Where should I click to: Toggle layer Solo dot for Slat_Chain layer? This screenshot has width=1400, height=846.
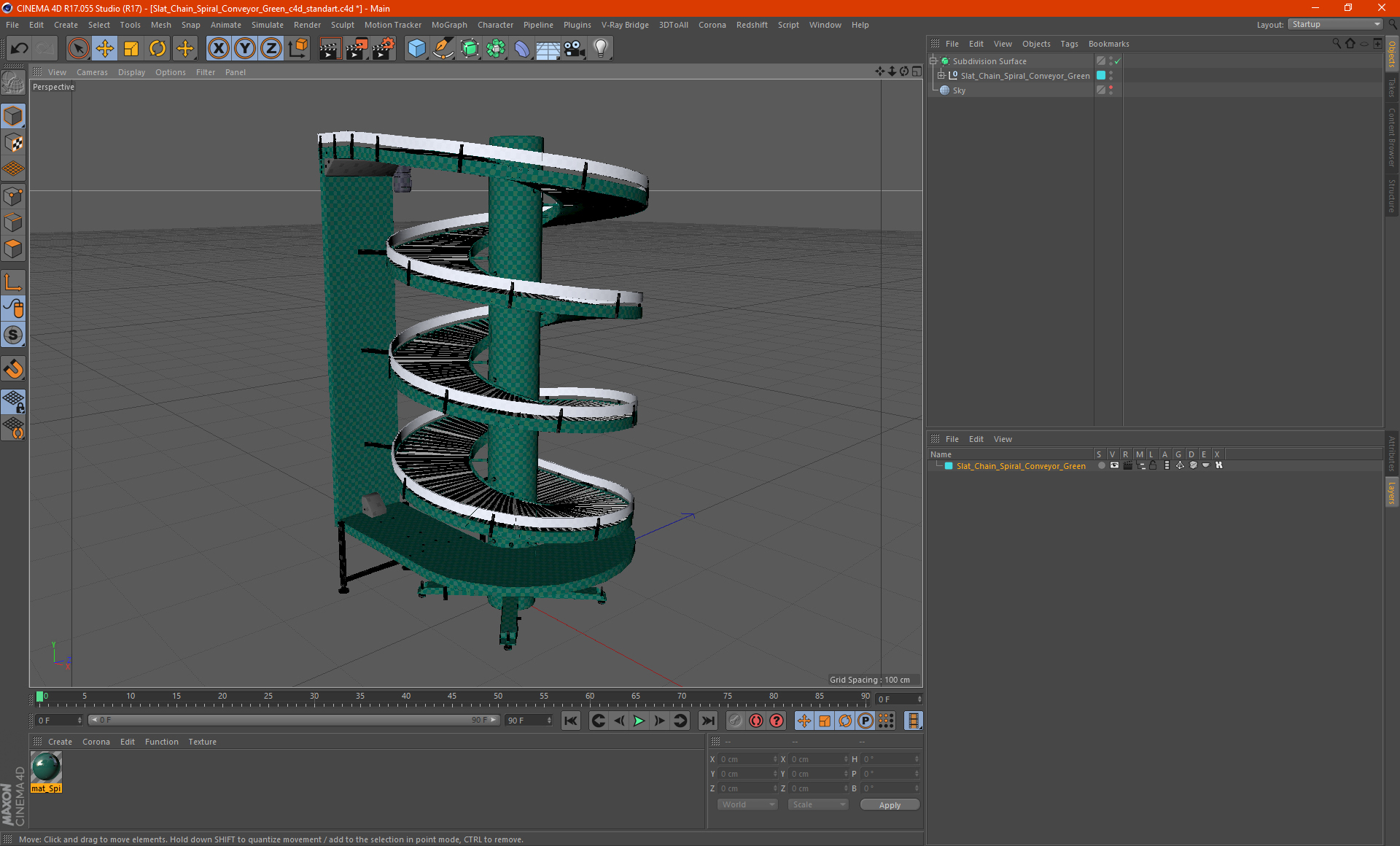coord(1101,465)
